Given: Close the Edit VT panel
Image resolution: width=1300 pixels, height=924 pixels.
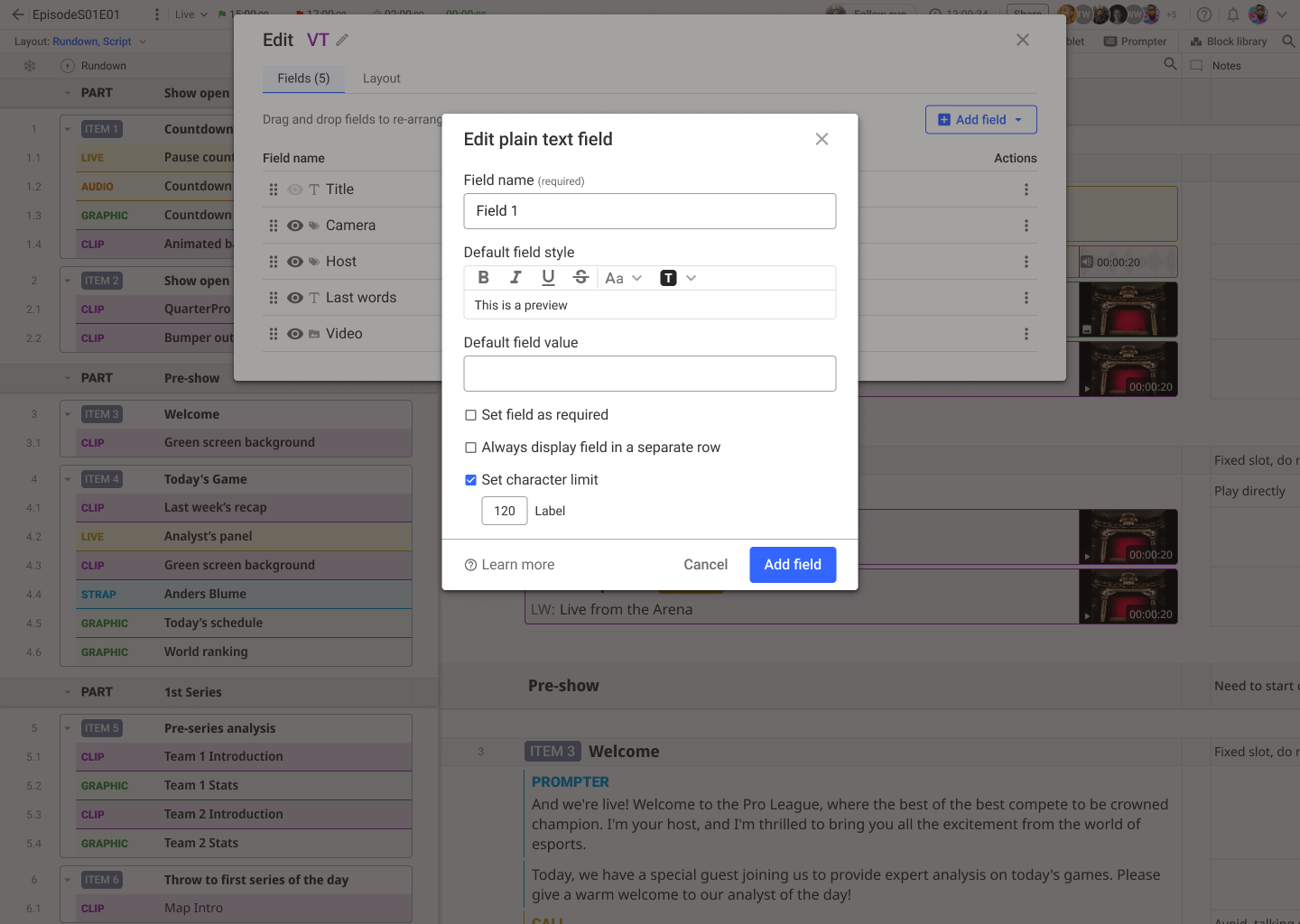Looking at the screenshot, I should pyautogui.click(x=1023, y=40).
